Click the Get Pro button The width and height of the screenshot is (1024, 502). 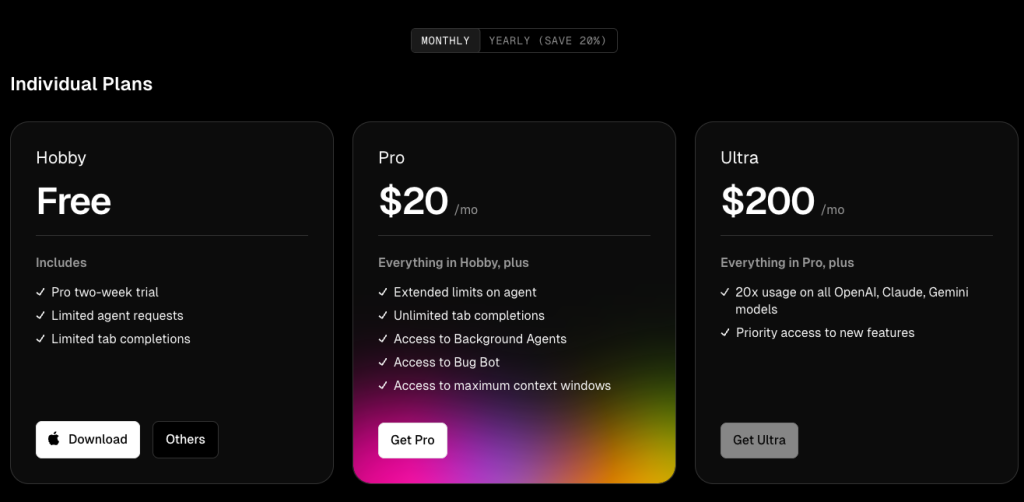pos(413,440)
